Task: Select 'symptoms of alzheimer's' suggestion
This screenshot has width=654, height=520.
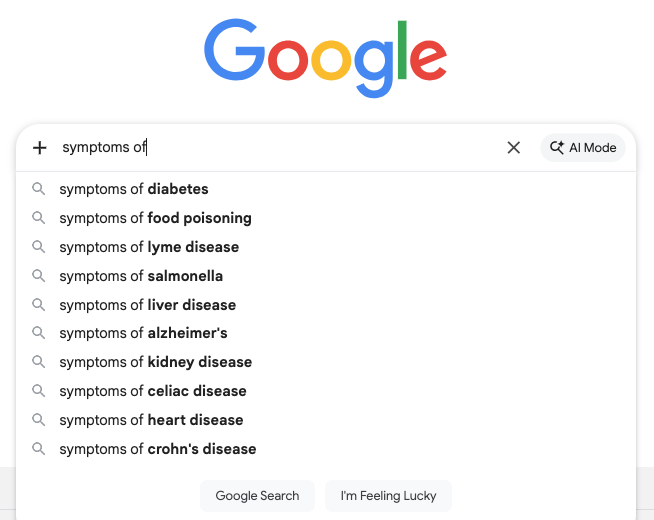Action: click(x=143, y=333)
